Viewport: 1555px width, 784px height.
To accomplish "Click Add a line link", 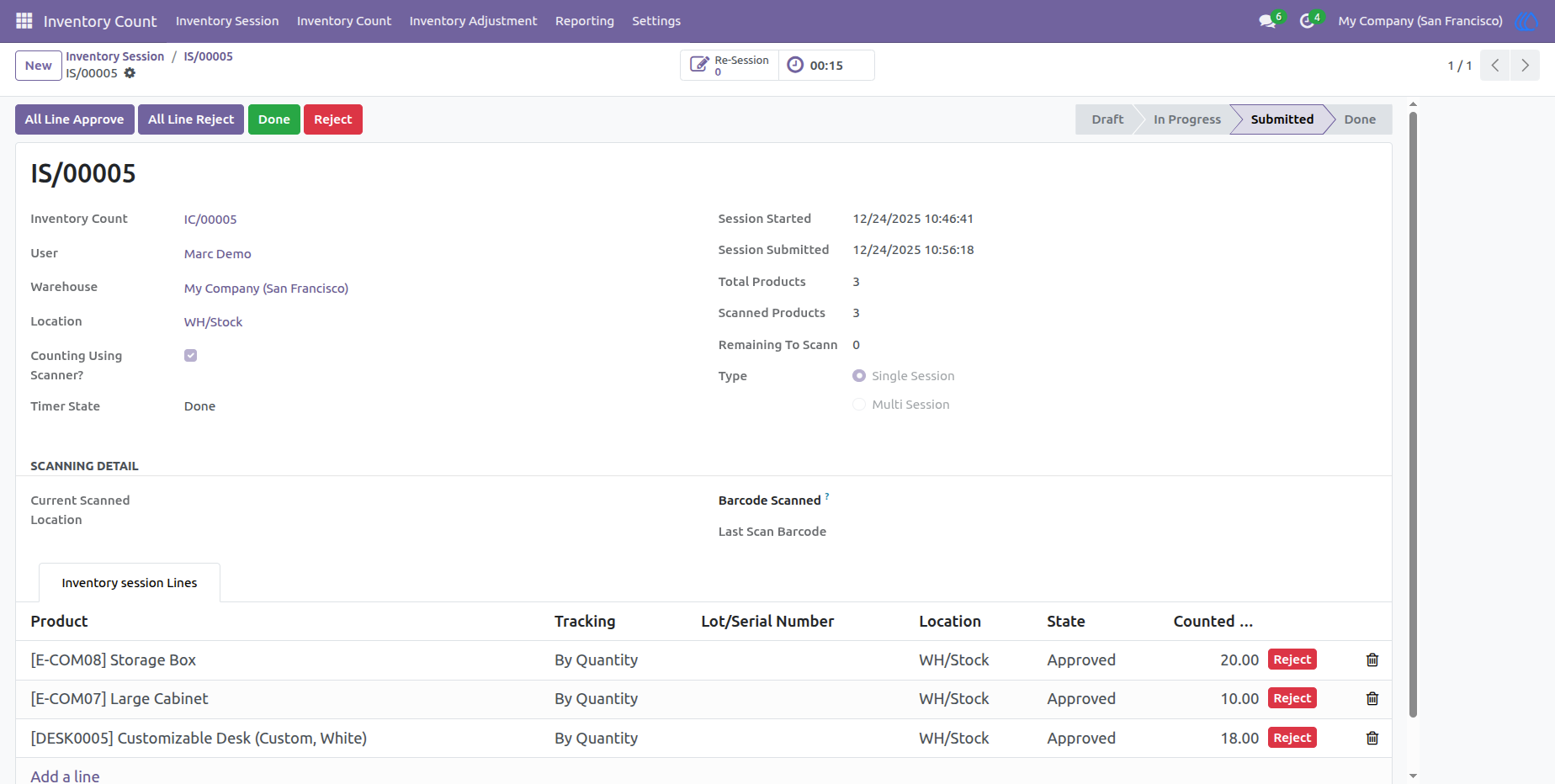I will 65,776.
